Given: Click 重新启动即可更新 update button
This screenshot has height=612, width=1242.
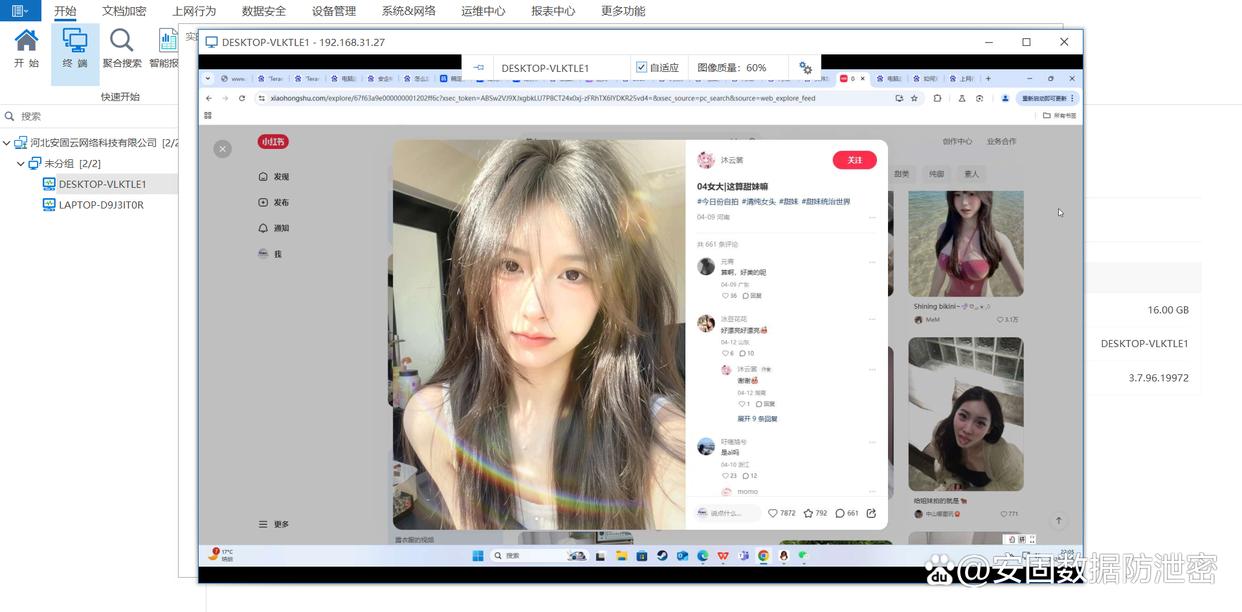Looking at the screenshot, I should click(1047, 98).
